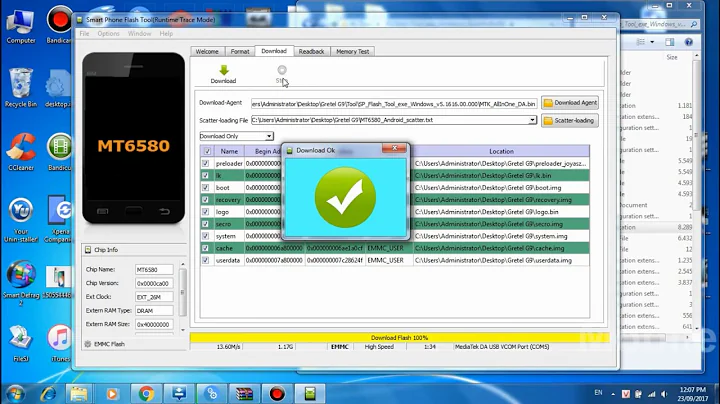This screenshot has width=720, height=404.
Task: Click the green Download arrow icon
Action: click(224, 70)
